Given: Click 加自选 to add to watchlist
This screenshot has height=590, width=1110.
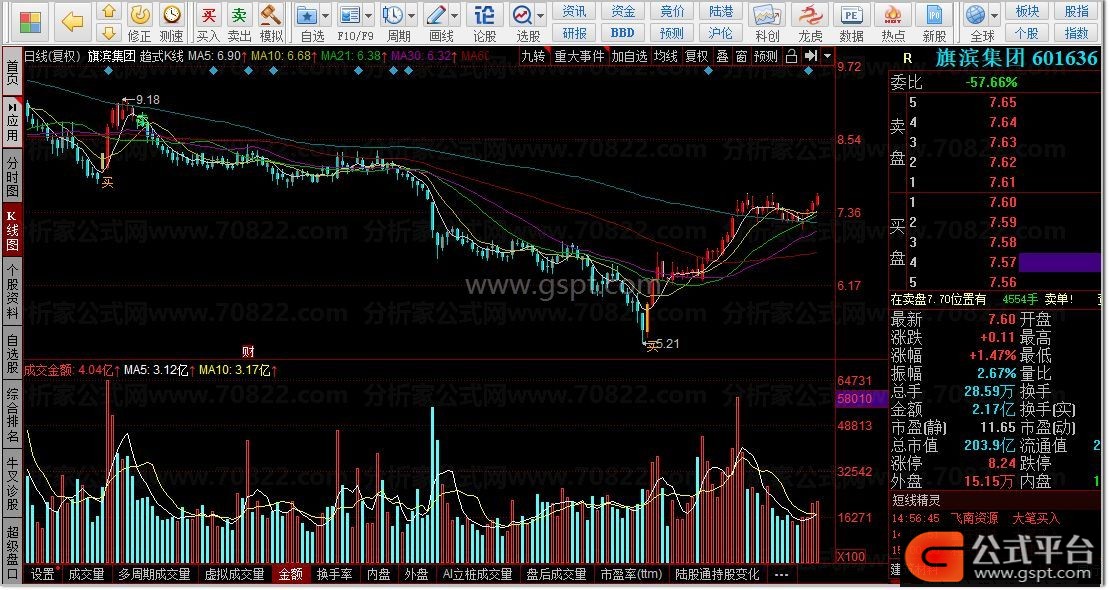Looking at the screenshot, I should [629, 56].
